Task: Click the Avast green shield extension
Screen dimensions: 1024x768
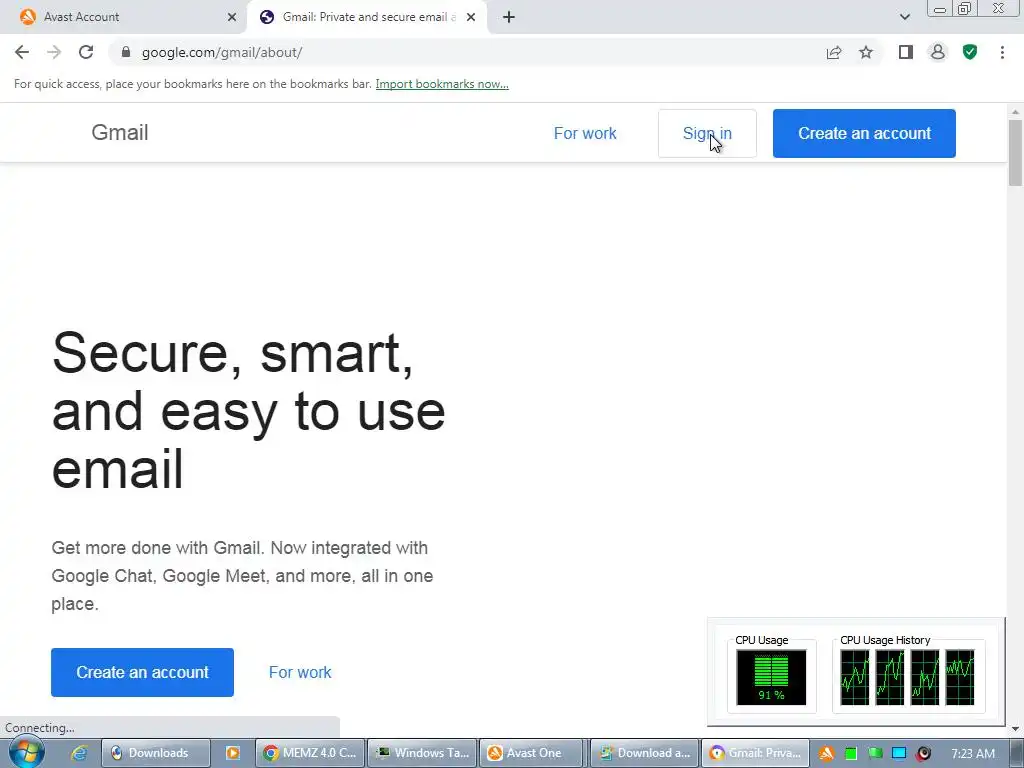Action: coord(970,52)
